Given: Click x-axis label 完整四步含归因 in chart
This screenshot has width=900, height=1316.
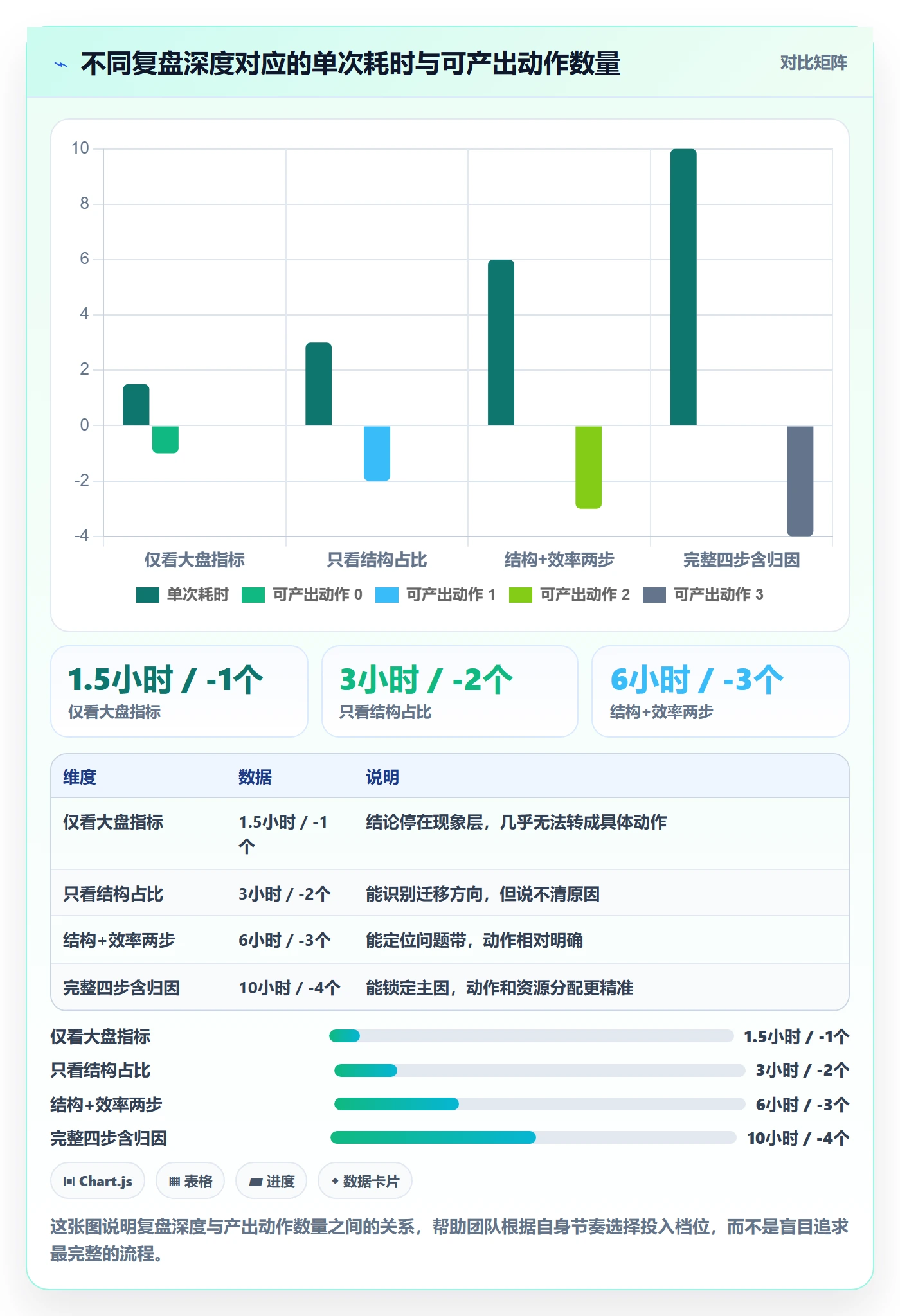Looking at the screenshot, I should 742,560.
